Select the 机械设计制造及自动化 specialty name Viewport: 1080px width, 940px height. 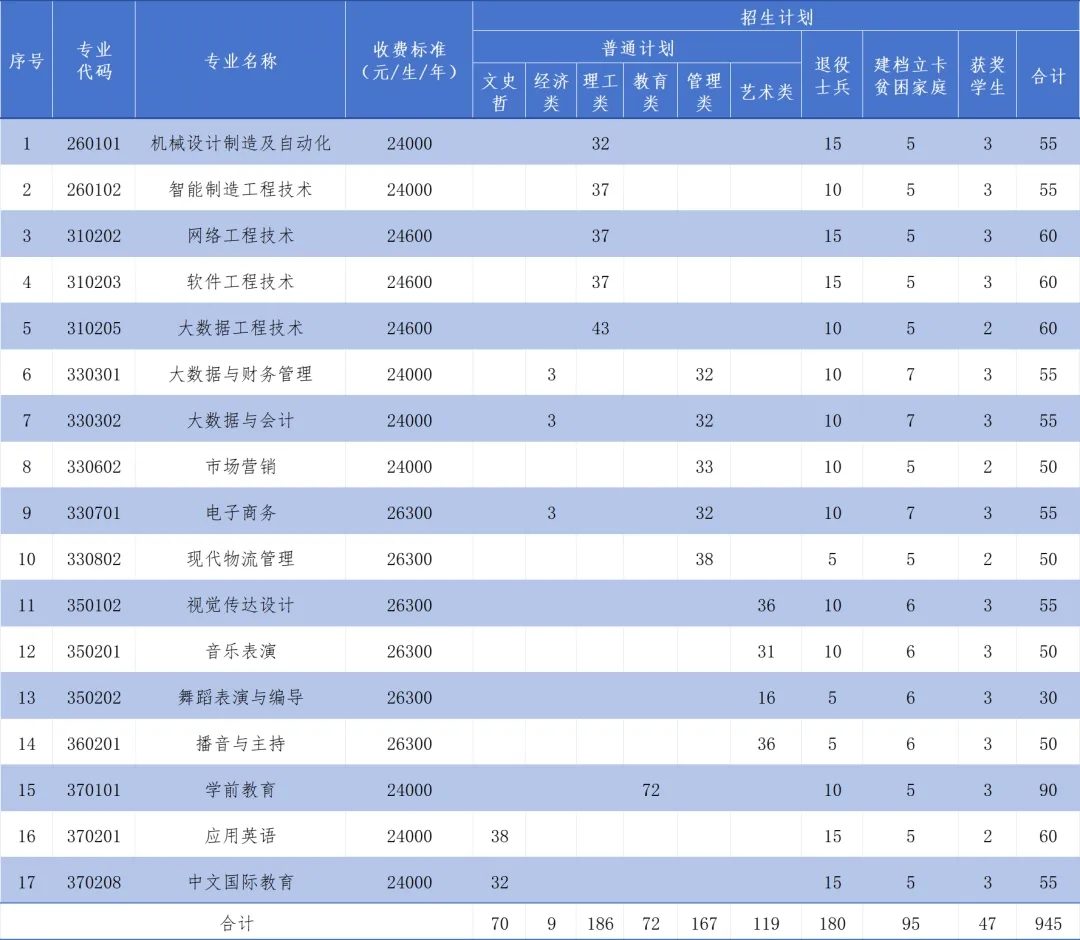click(237, 143)
